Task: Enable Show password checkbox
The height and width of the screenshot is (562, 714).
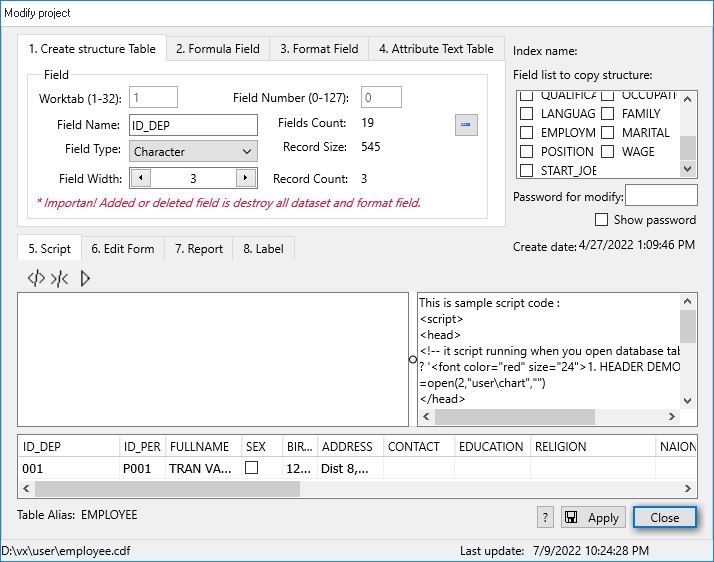Action: [x=601, y=220]
